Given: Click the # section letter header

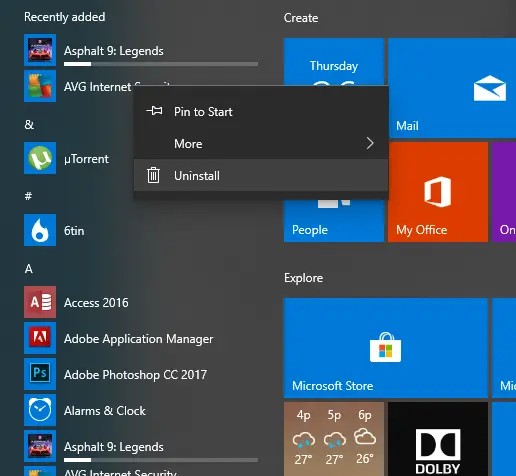Looking at the screenshot, I should pyautogui.click(x=28, y=196).
